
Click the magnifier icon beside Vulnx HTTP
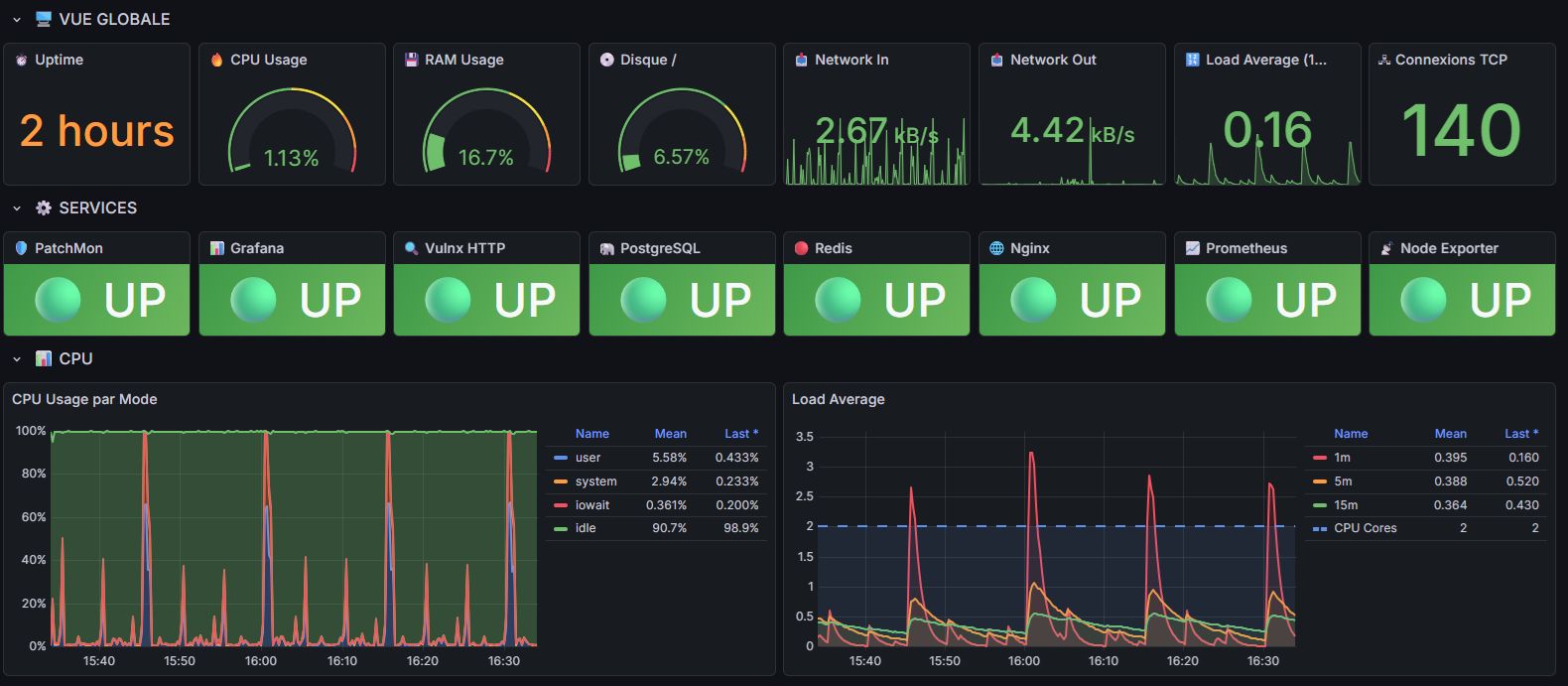tap(411, 248)
